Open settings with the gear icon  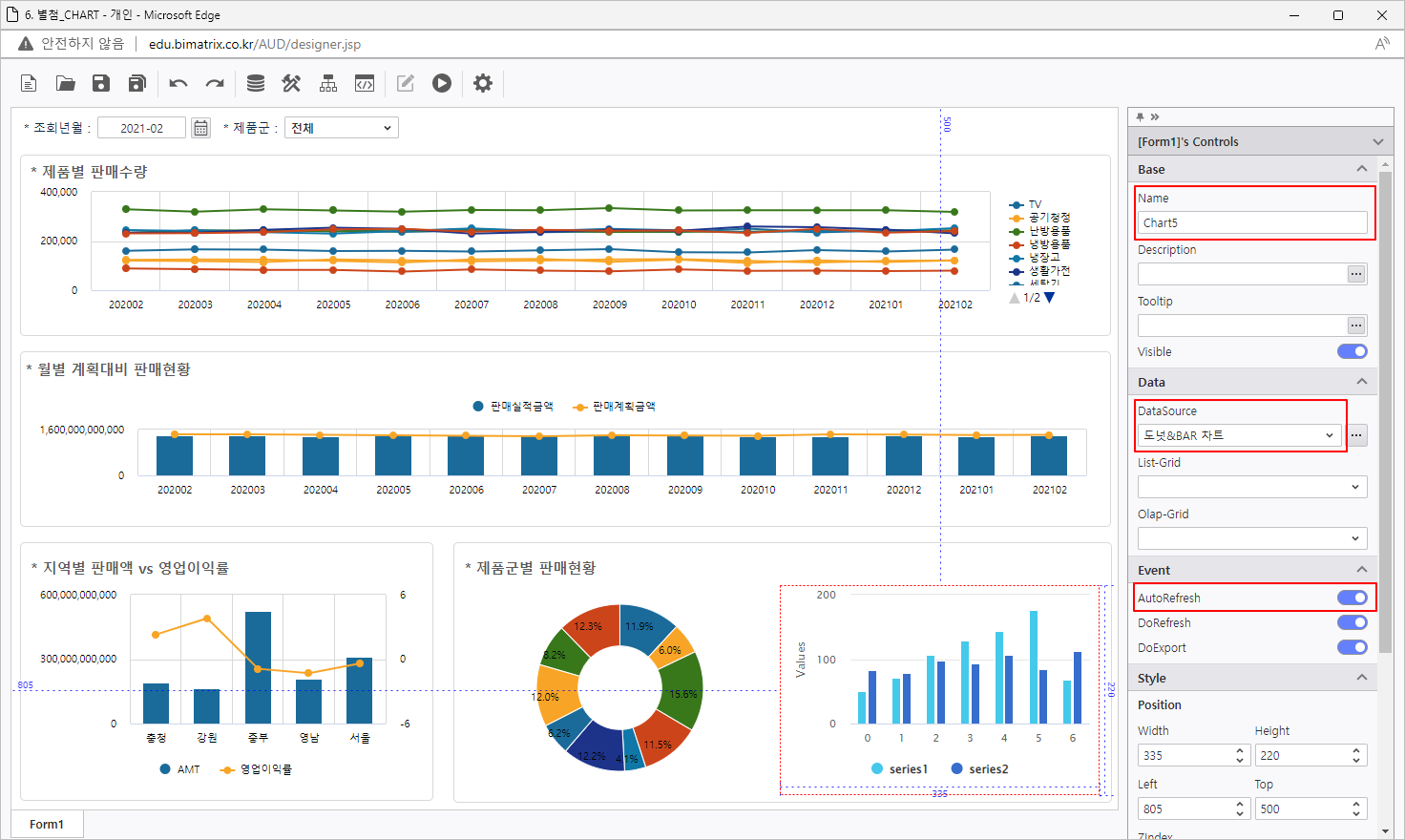pos(483,84)
